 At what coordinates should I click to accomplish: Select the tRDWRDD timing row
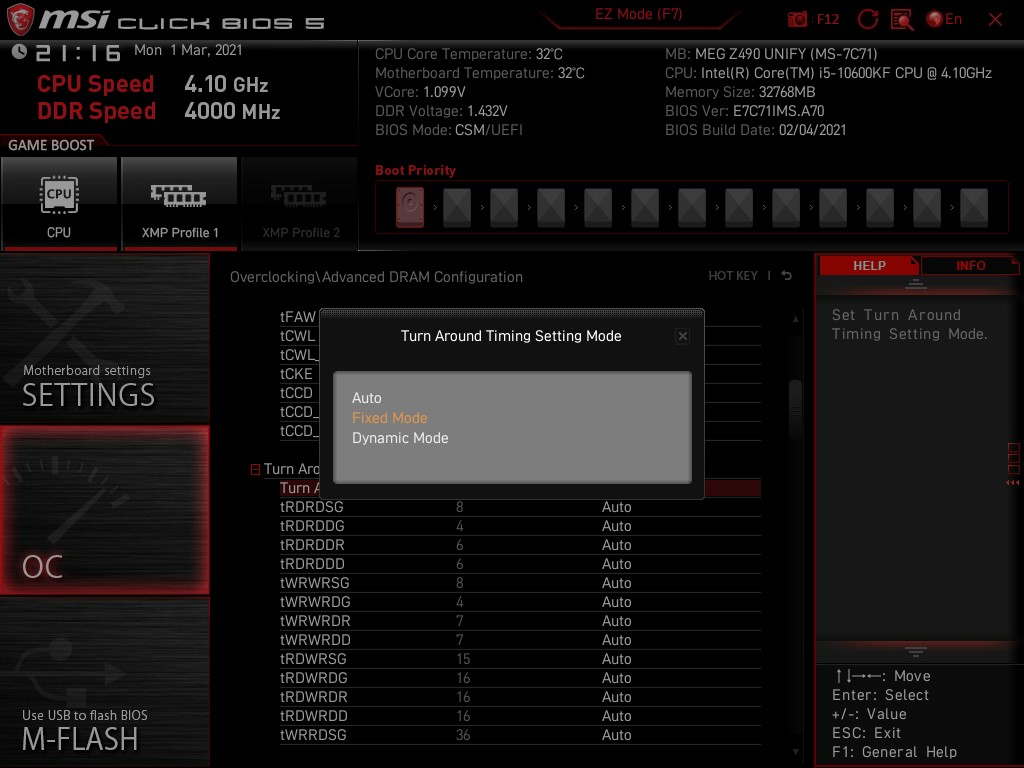coord(520,716)
